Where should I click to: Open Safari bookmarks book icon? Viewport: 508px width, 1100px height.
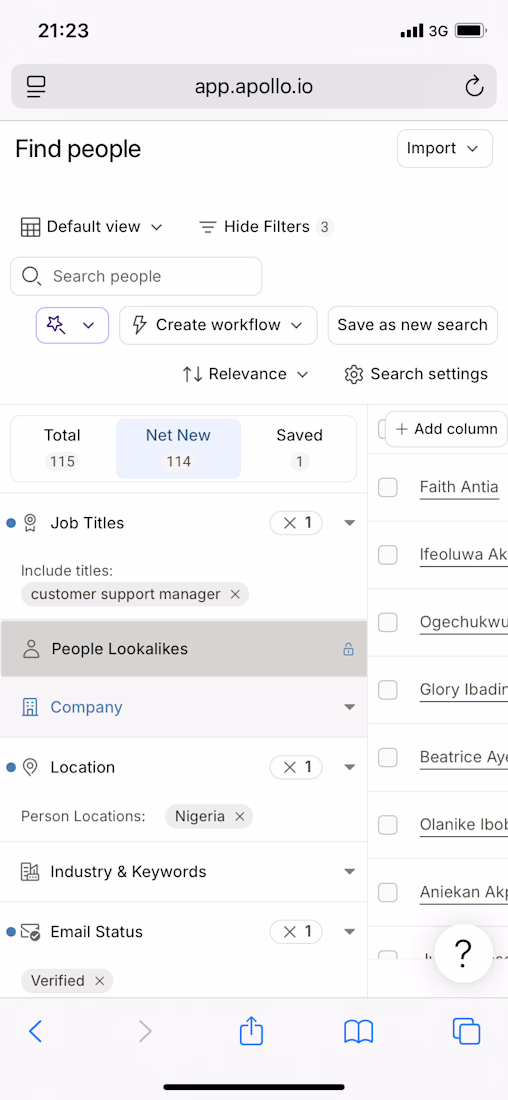359,1031
